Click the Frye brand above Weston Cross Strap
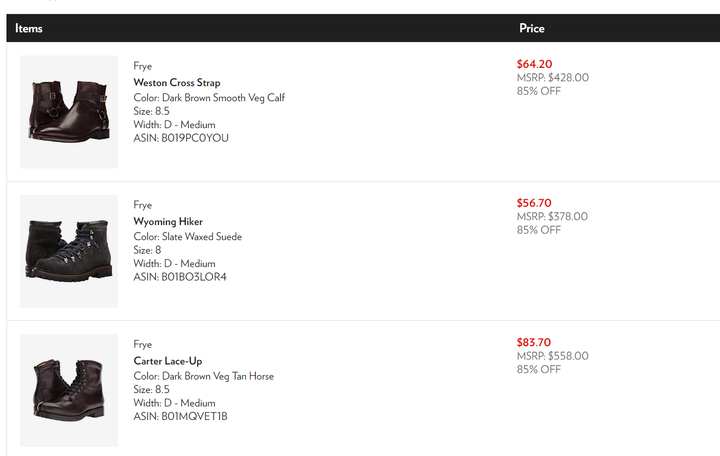This screenshot has width=720, height=456. 142,66
